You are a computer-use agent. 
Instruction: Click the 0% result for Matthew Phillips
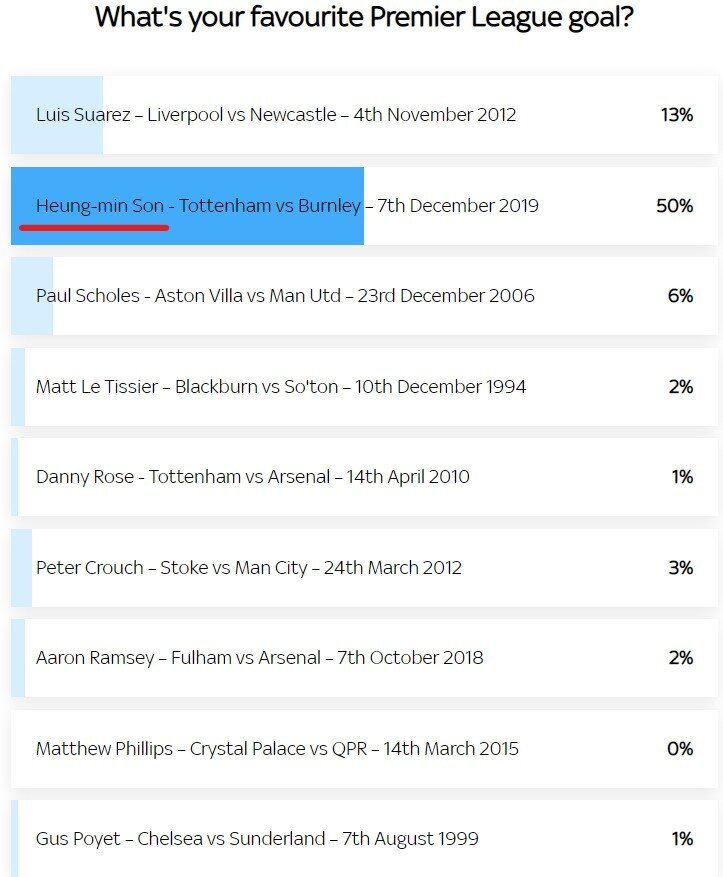(680, 748)
